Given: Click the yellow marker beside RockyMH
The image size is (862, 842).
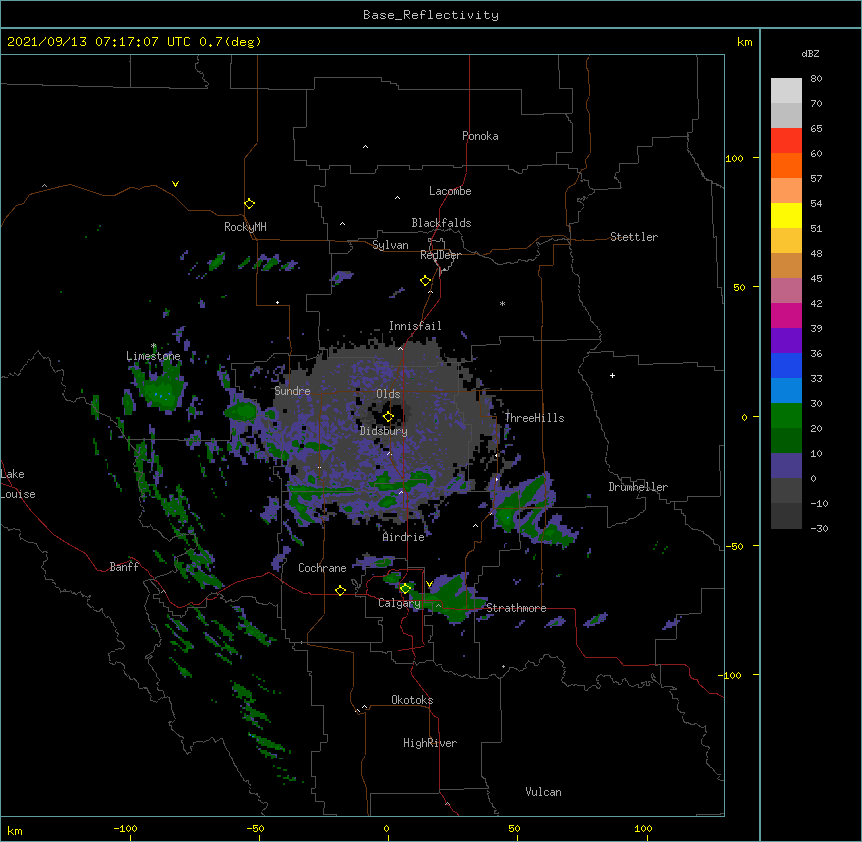Looking at the screenshot, I should 250,204.
